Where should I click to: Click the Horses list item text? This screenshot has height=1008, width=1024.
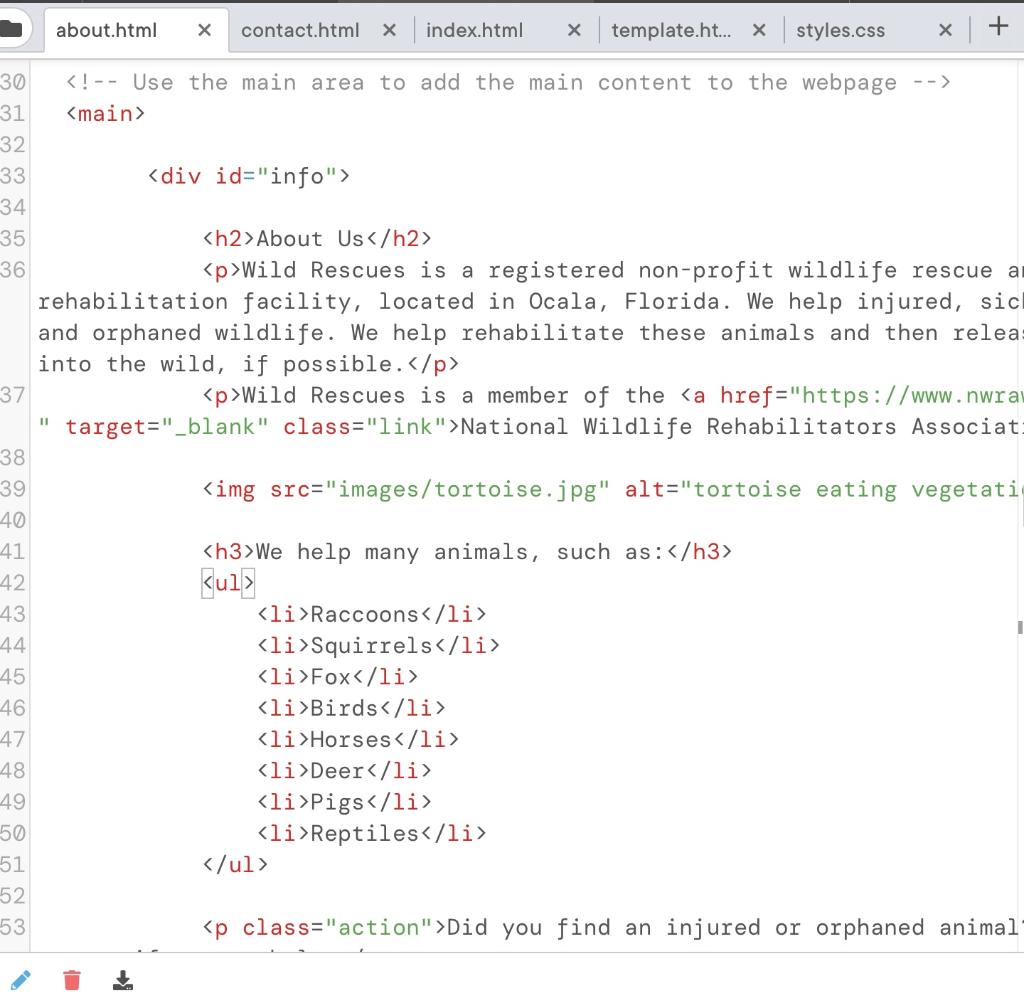point(351,740)
